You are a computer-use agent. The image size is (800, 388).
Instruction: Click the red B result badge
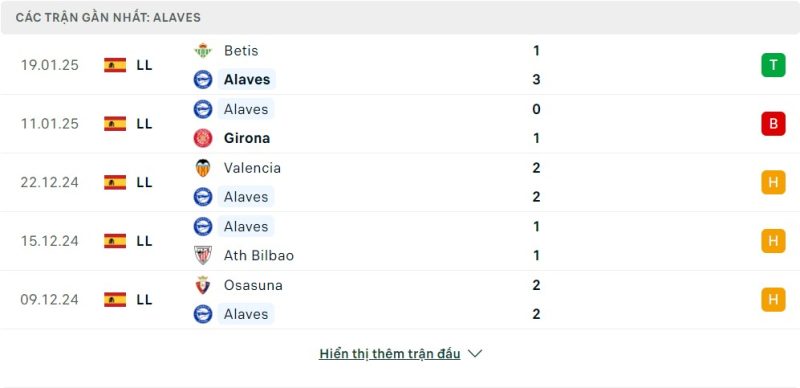(x=773, y=124)
